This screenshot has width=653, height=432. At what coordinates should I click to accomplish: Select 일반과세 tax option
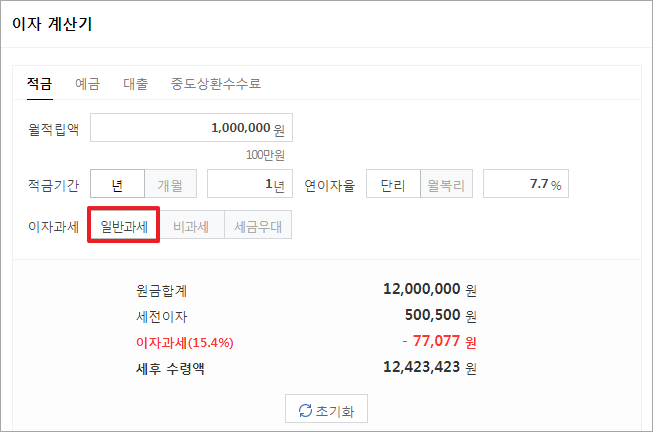point(124,225)
